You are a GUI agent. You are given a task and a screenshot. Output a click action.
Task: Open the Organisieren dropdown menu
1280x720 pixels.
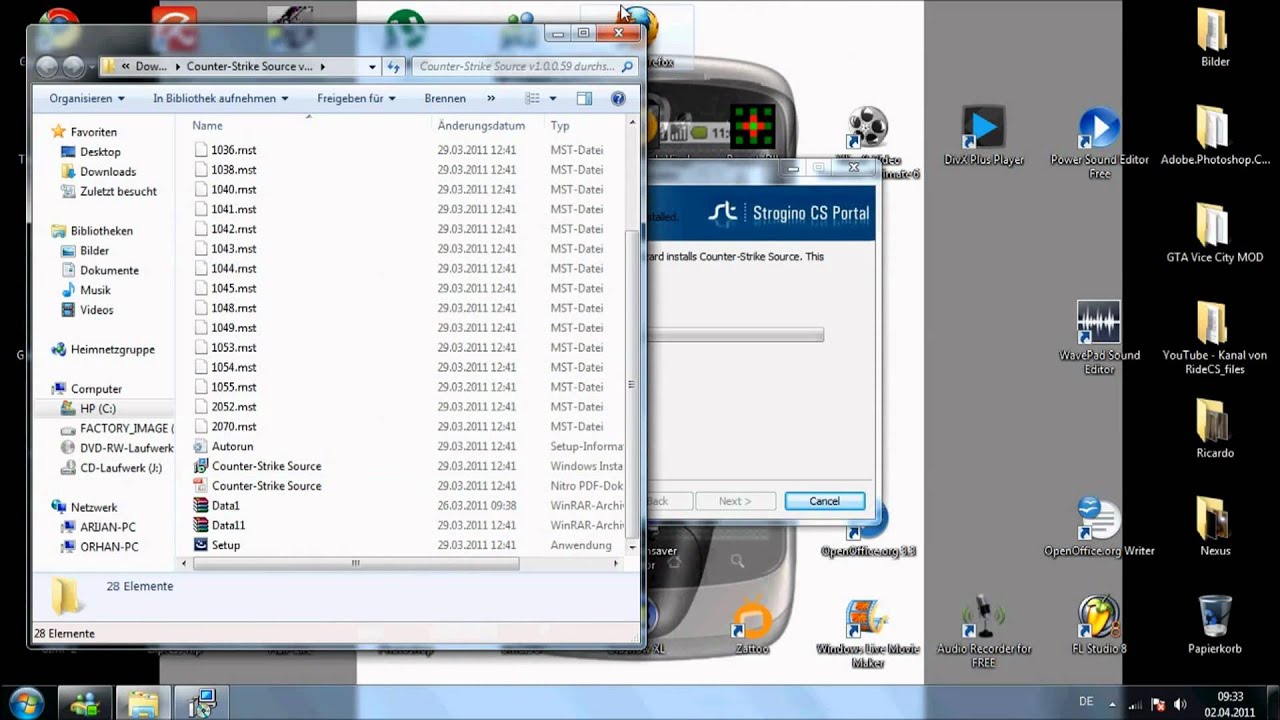coord(87,98)
